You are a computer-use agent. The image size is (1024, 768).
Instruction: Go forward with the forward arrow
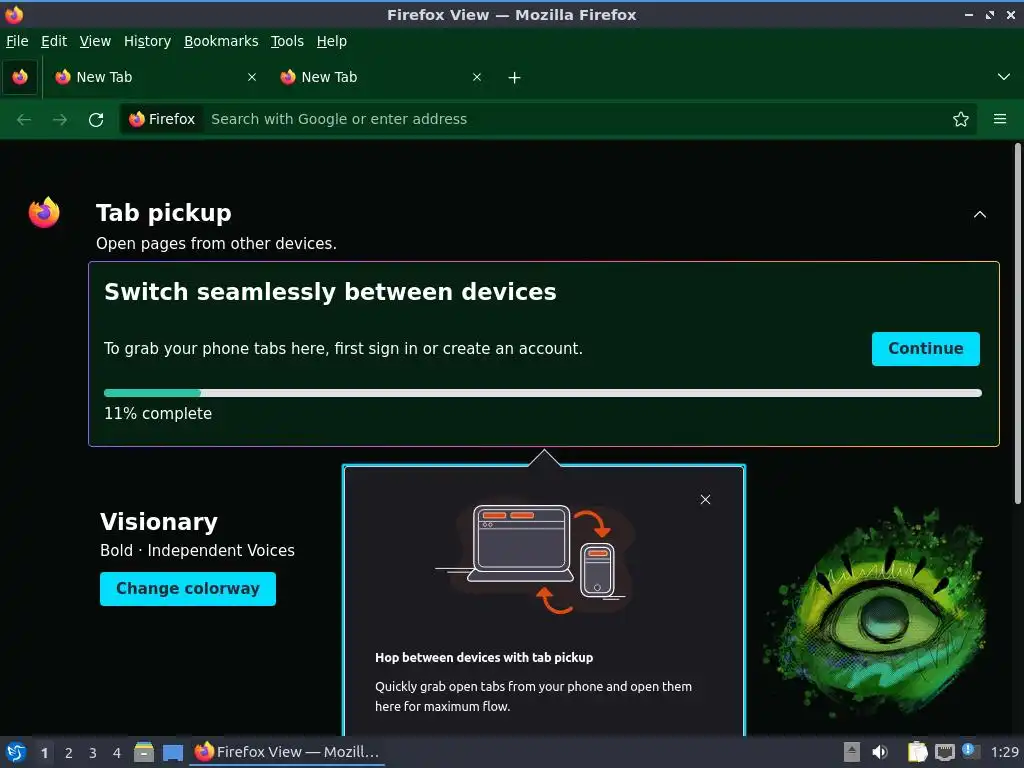coord(60,120)
